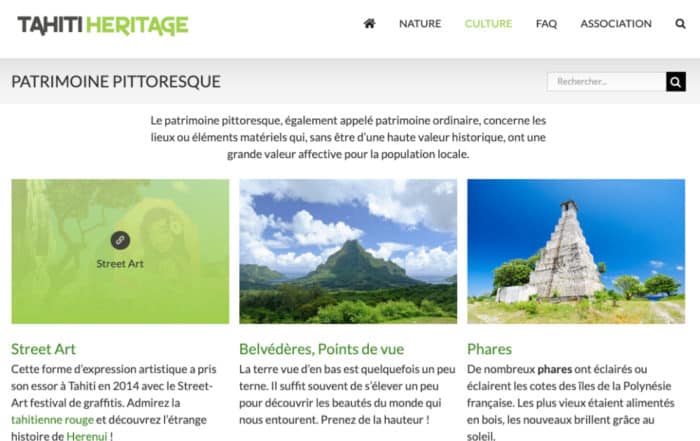Click the Street Art overlay caption
Screen dimensions: 700x441
120,264
